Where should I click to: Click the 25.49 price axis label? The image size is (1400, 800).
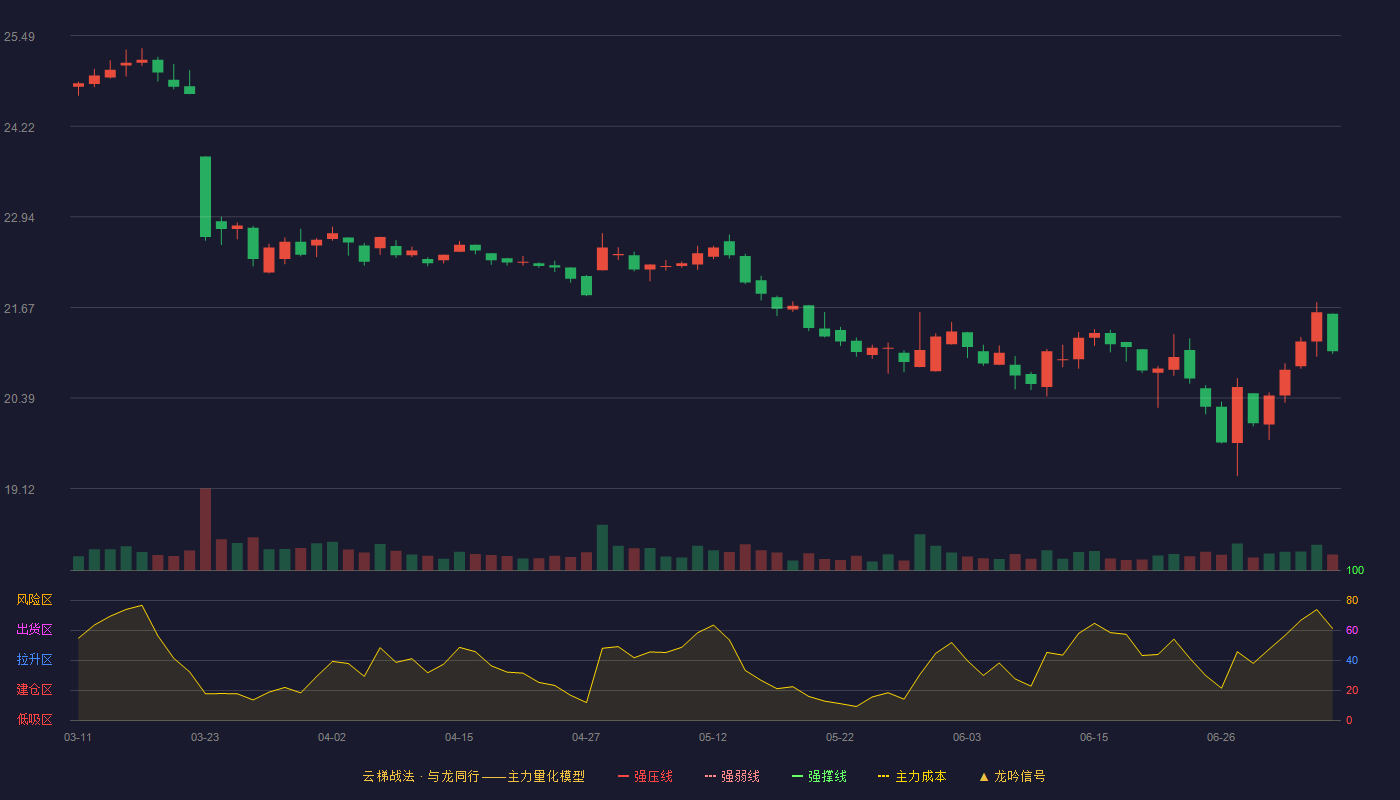point(19,37)
